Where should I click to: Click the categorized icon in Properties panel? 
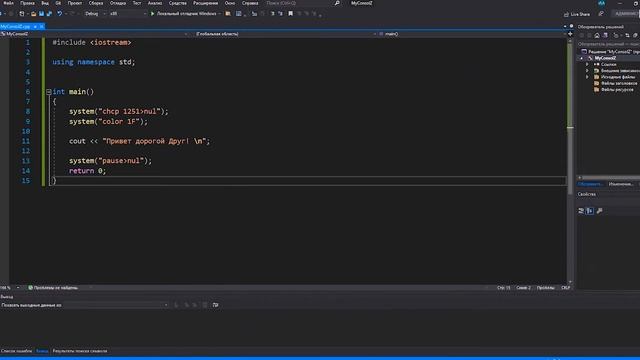(581, 211)
